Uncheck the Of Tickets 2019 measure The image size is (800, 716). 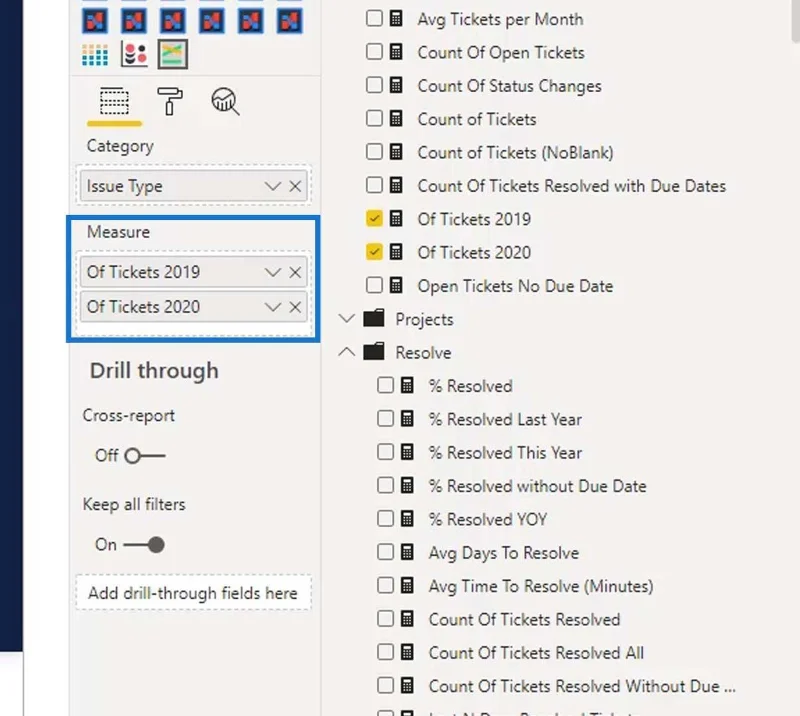pos(374,218)
